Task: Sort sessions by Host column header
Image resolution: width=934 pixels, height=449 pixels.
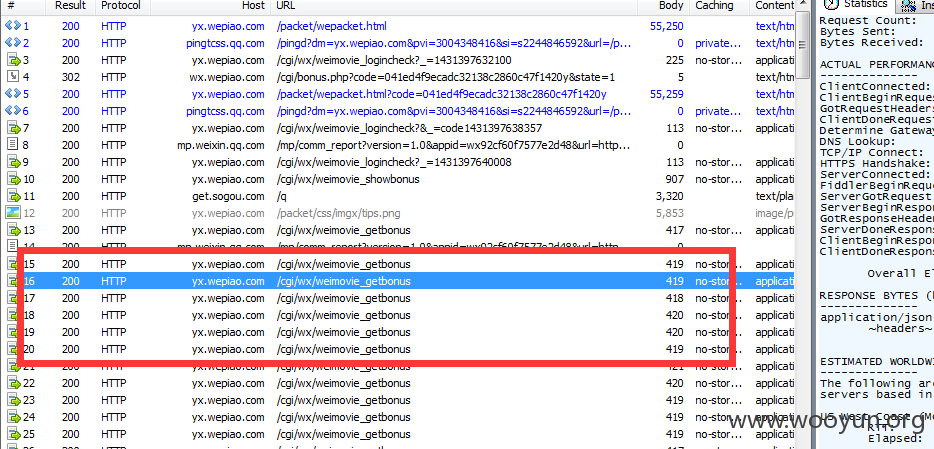Action: [x=253, y=5]
